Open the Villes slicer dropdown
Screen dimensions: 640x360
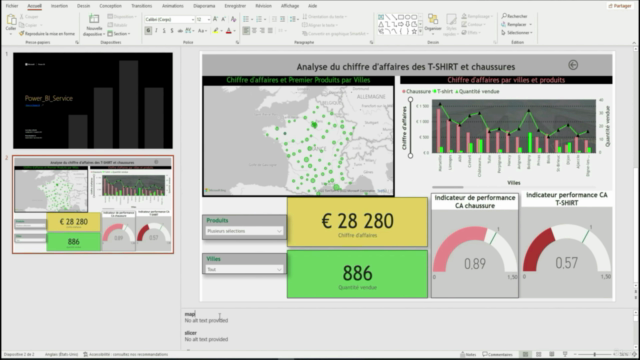[x=244, y=269]
